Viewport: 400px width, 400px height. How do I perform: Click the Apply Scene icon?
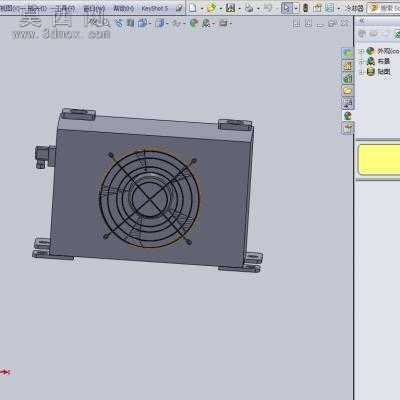(206, 23)
